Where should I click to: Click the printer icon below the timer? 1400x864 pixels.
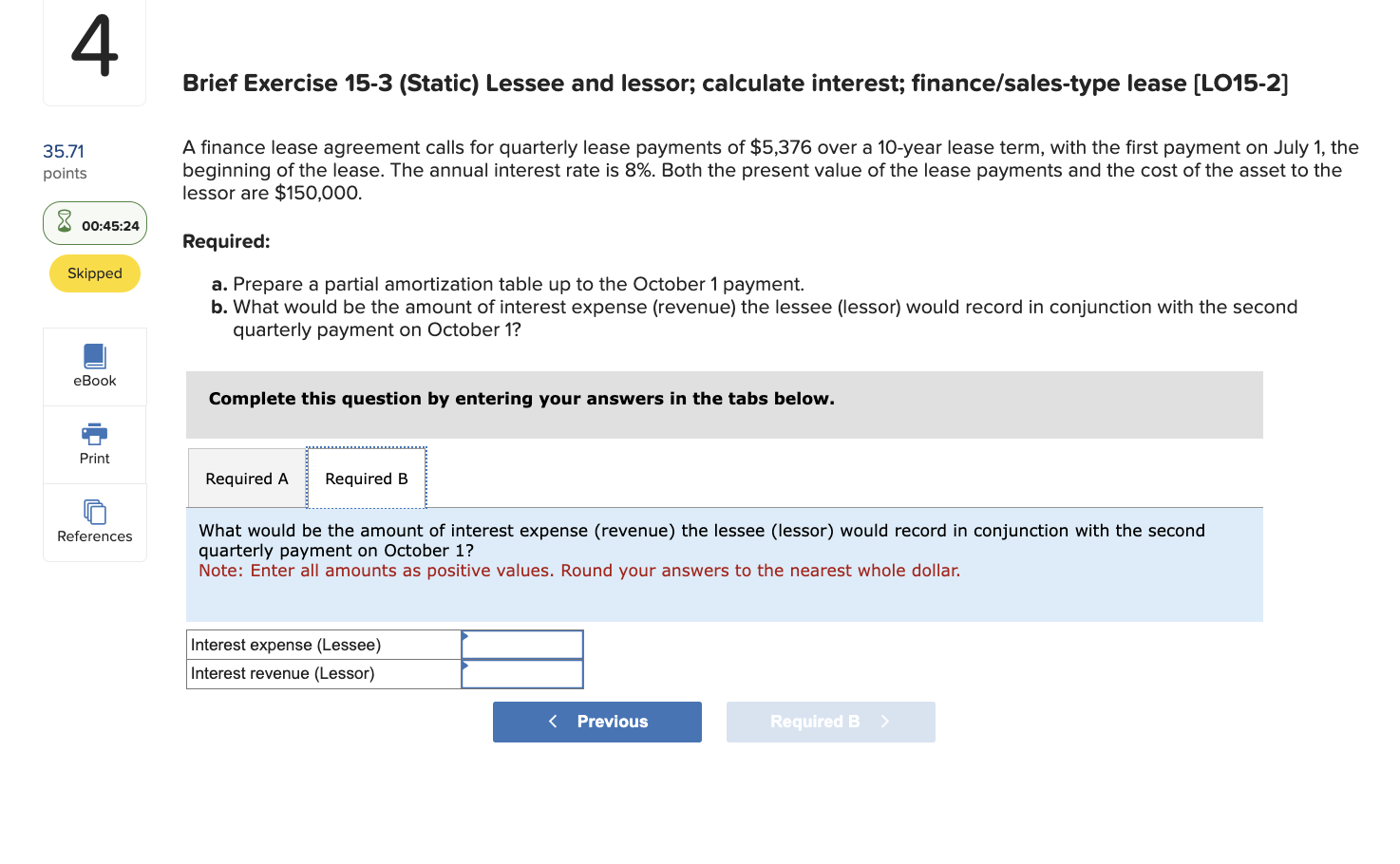(94, 435)
